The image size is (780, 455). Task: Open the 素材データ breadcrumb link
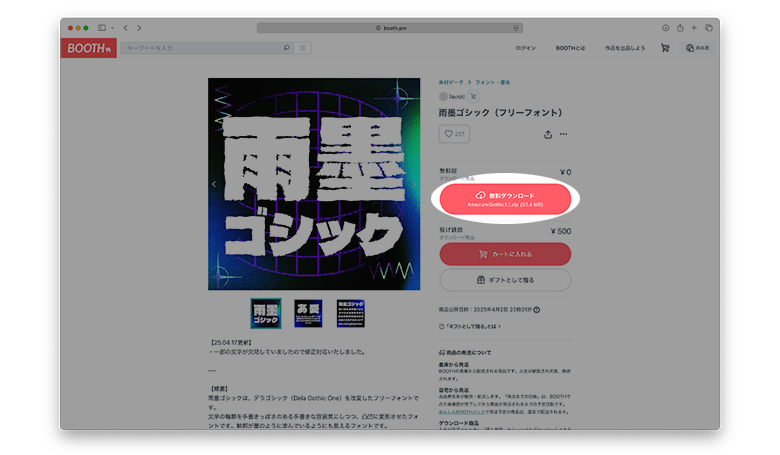pos(451,83)
